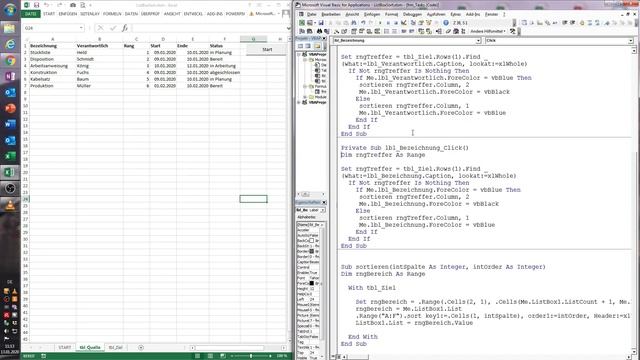640x360 pixels.
Task: Click Excel formula bar input field
Action: pyautogui.click(x=208, y=28)
